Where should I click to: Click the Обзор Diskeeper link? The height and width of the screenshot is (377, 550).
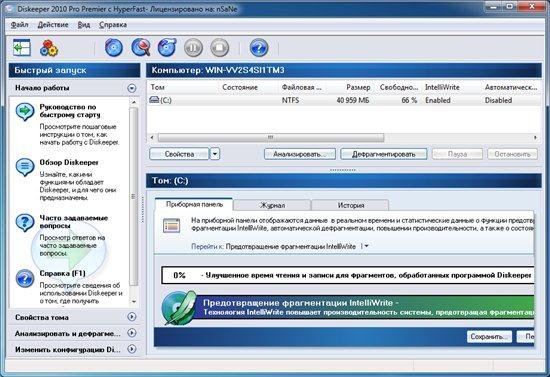69,162
